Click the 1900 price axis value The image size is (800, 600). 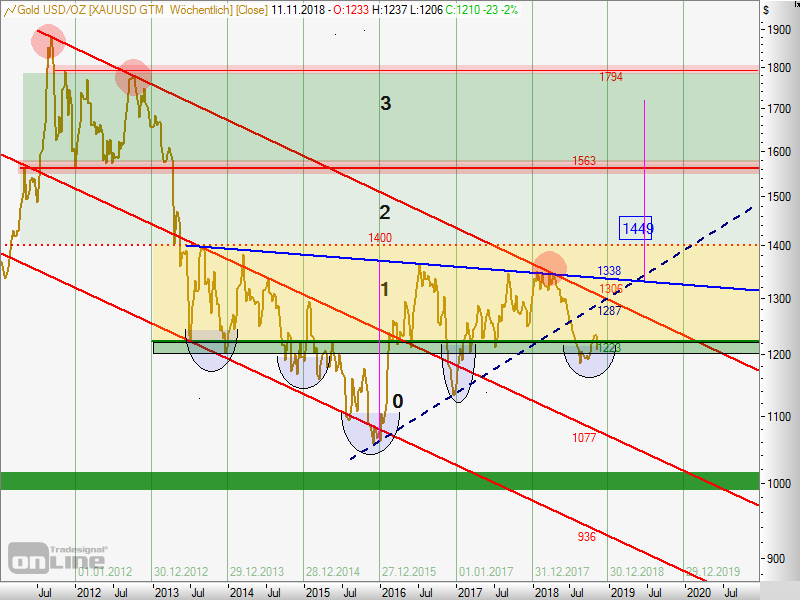pos(779,30)
